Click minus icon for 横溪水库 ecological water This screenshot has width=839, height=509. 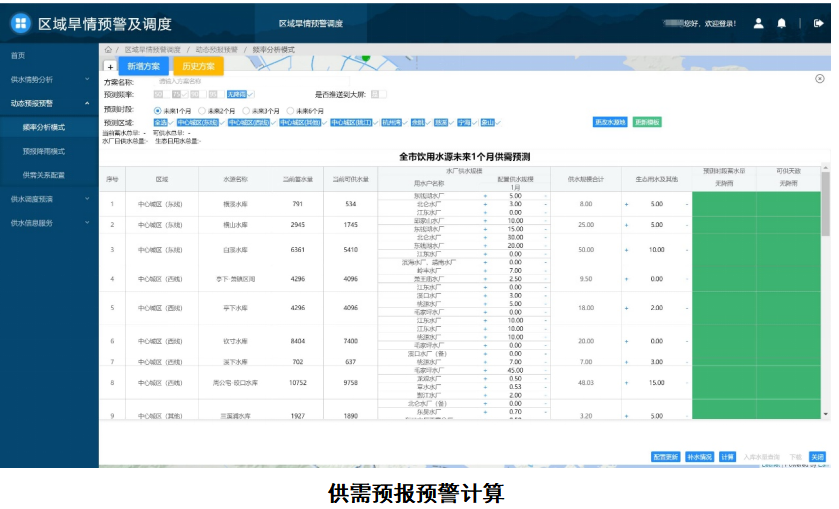687,204
